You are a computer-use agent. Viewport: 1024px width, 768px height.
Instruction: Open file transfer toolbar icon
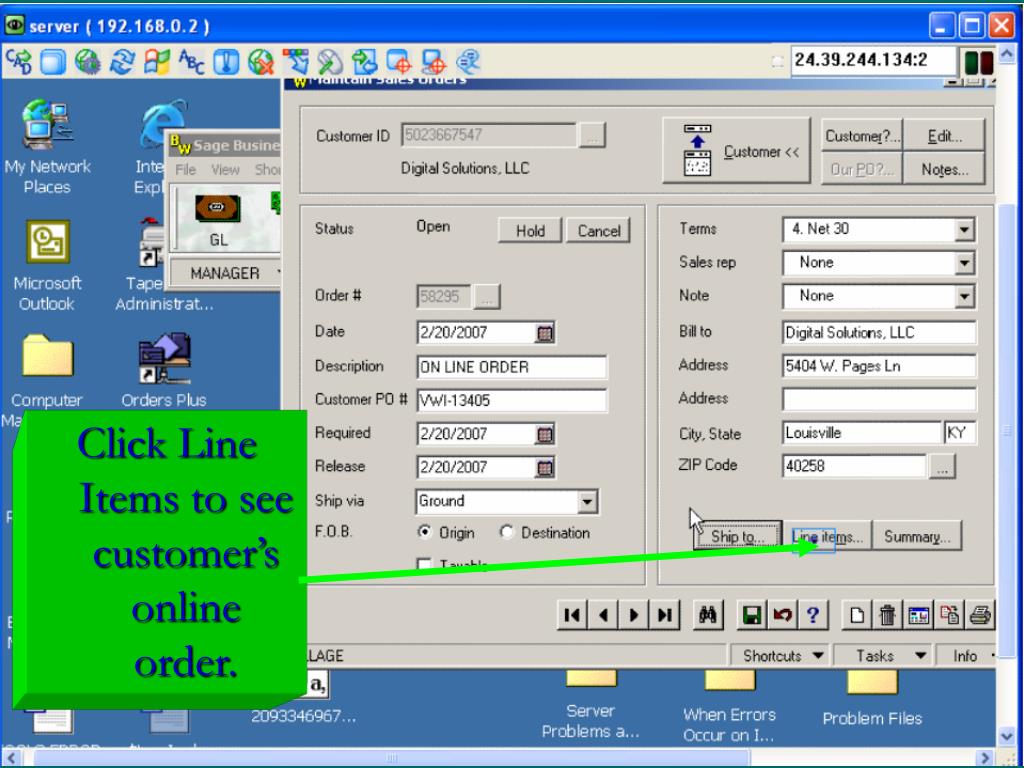[x=364, y=62]
